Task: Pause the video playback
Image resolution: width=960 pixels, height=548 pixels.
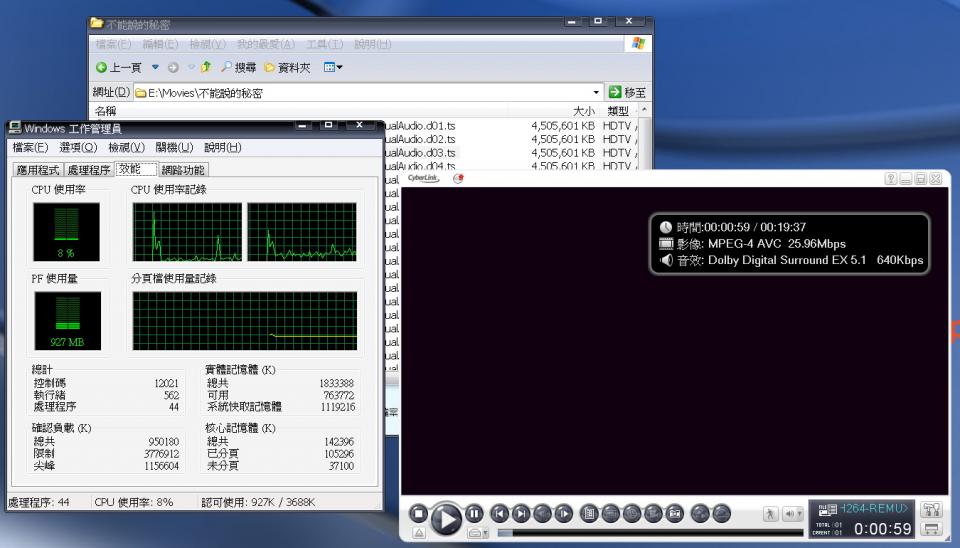Action: (475, 513)
